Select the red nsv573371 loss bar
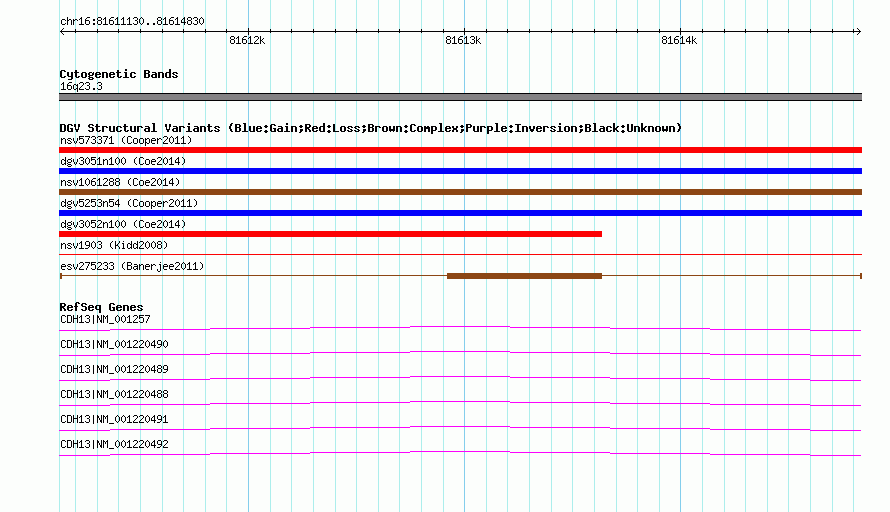Screen dimensions: 890x512 tap(460, 150)
